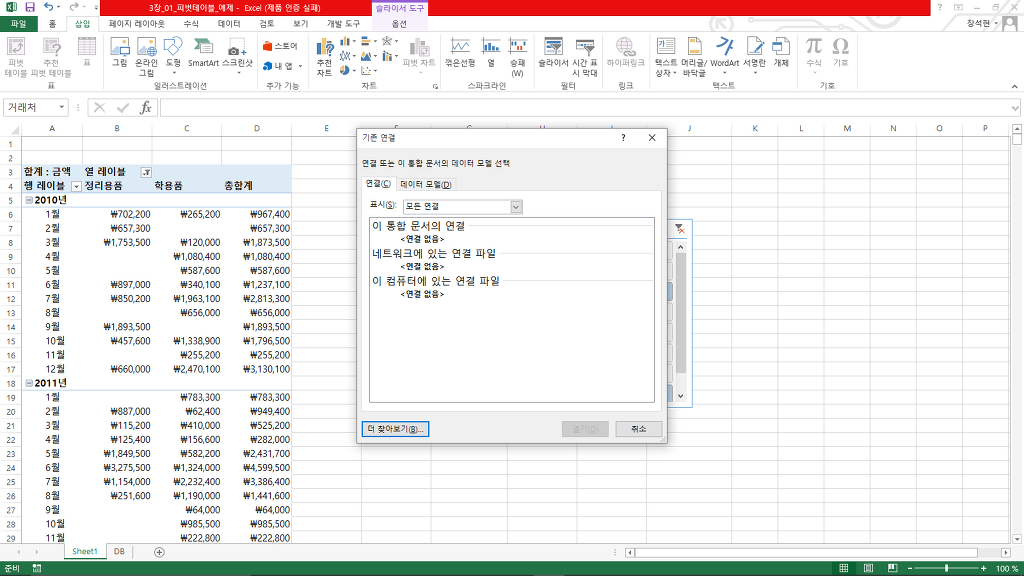Switch to page layout view in status bar
The image size is (1024, 576).
click(x=868, y=568)
